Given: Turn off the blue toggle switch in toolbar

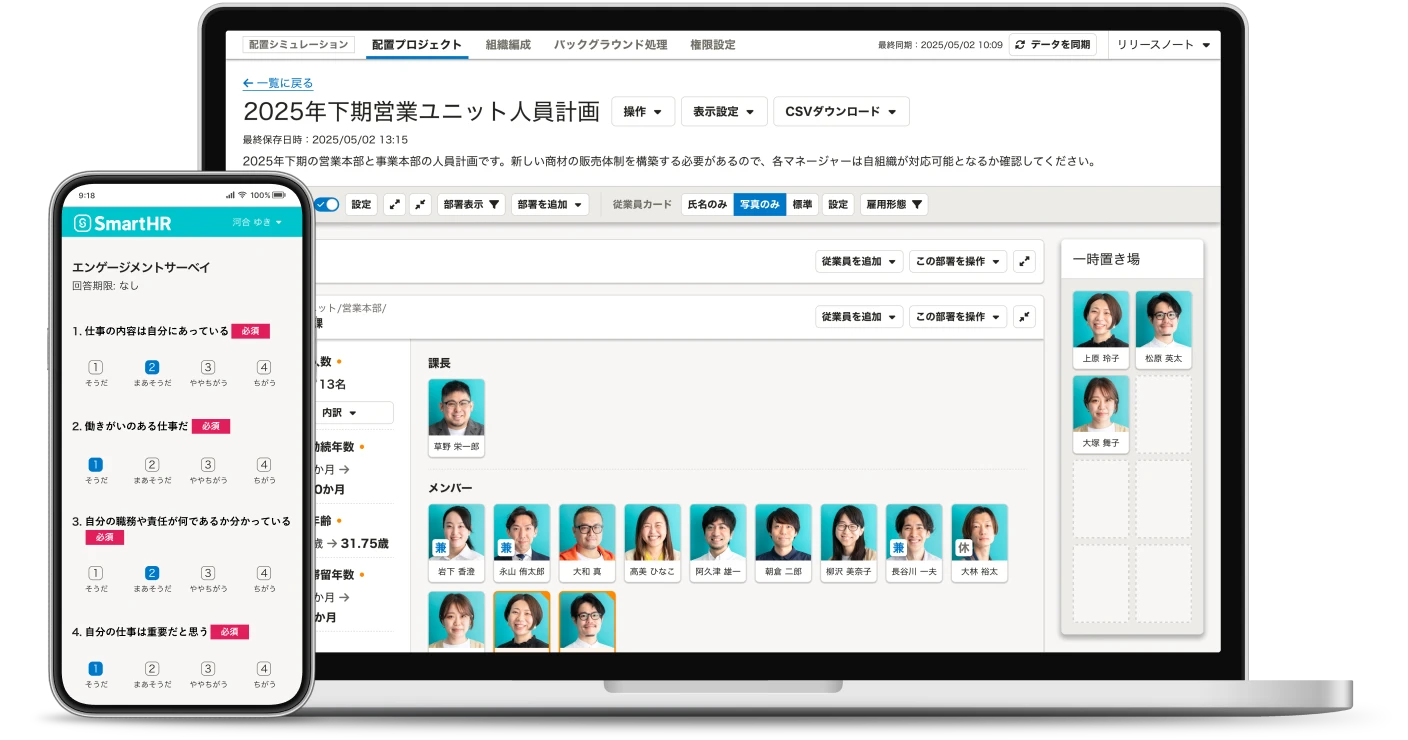Looking at the screenshot, I should point(325,204).
